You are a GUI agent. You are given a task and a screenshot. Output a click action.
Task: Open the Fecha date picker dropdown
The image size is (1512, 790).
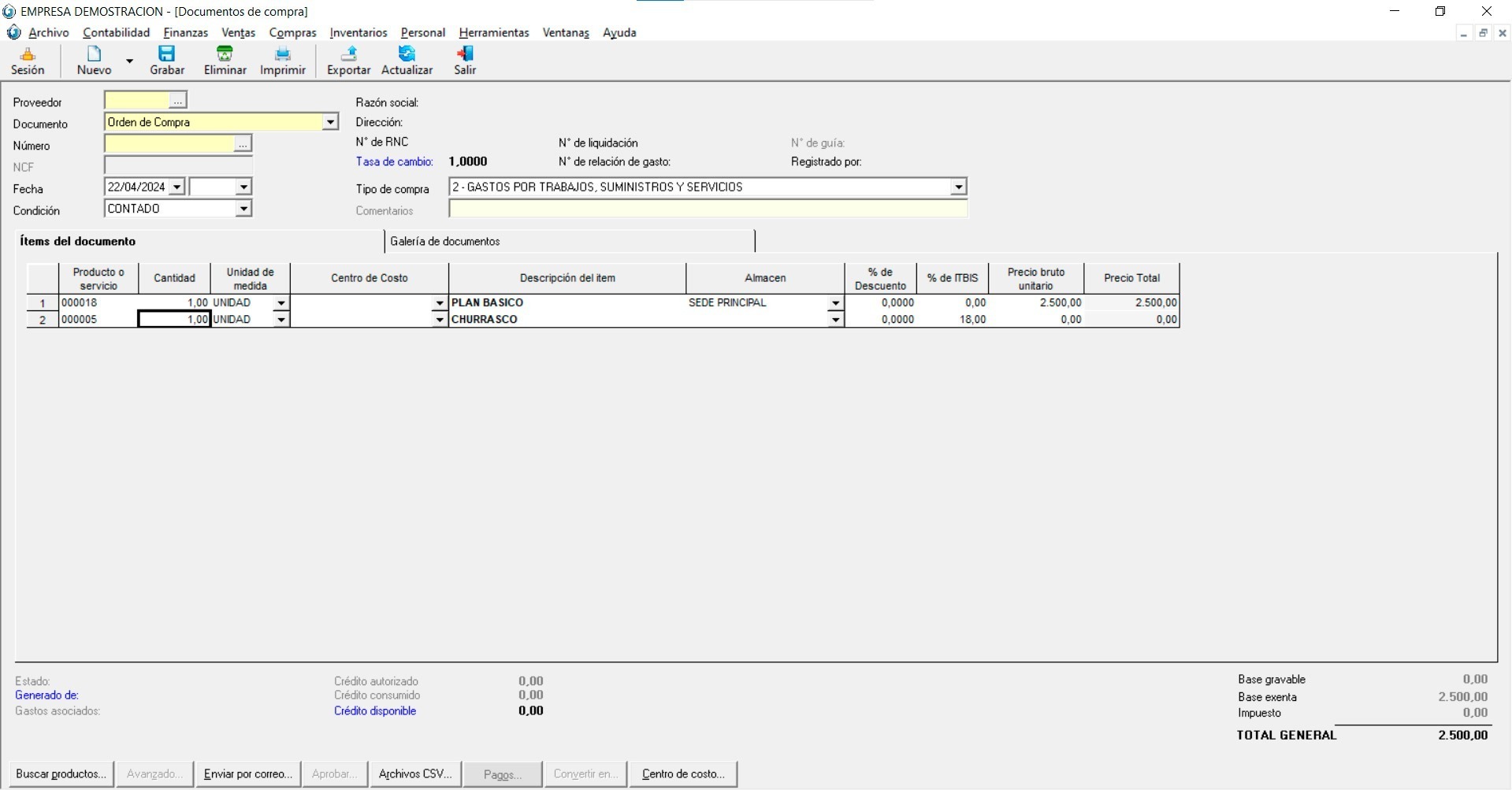pos(176,187)
